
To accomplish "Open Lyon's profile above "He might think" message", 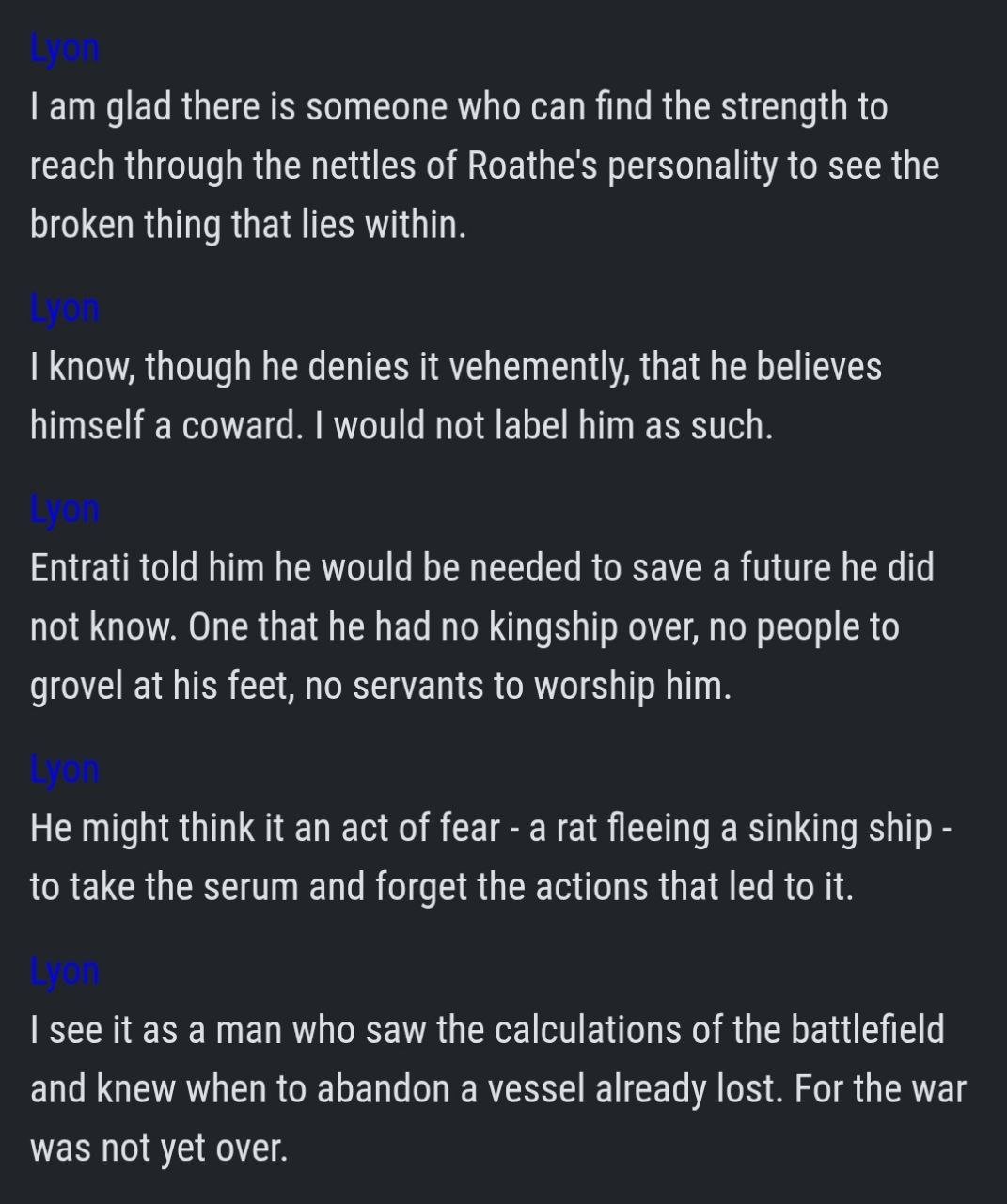I will [x=64, y=769].
